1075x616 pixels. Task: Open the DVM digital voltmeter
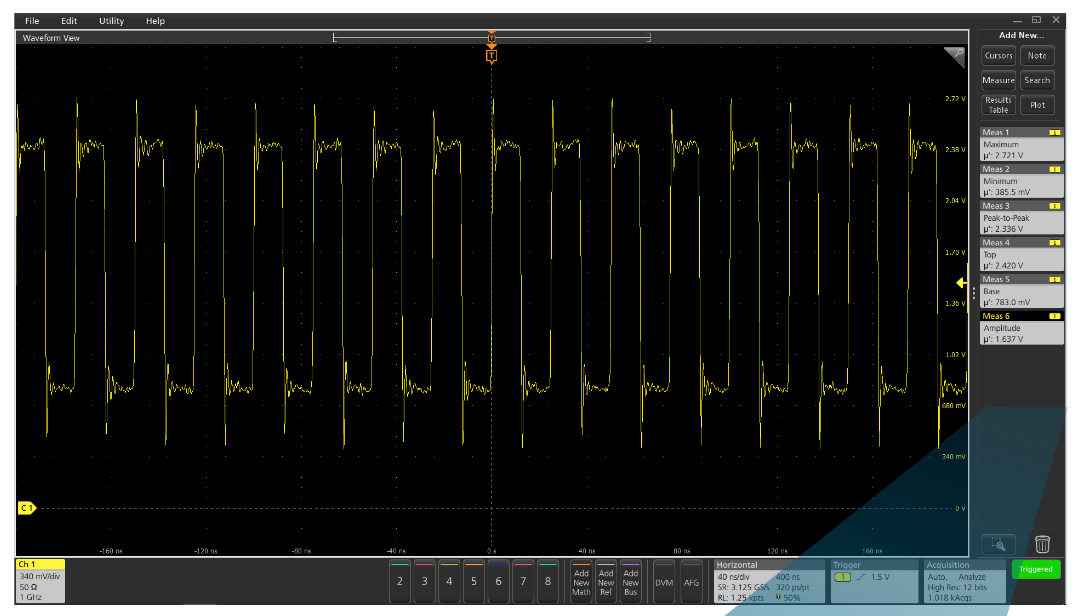click(664, 581)
